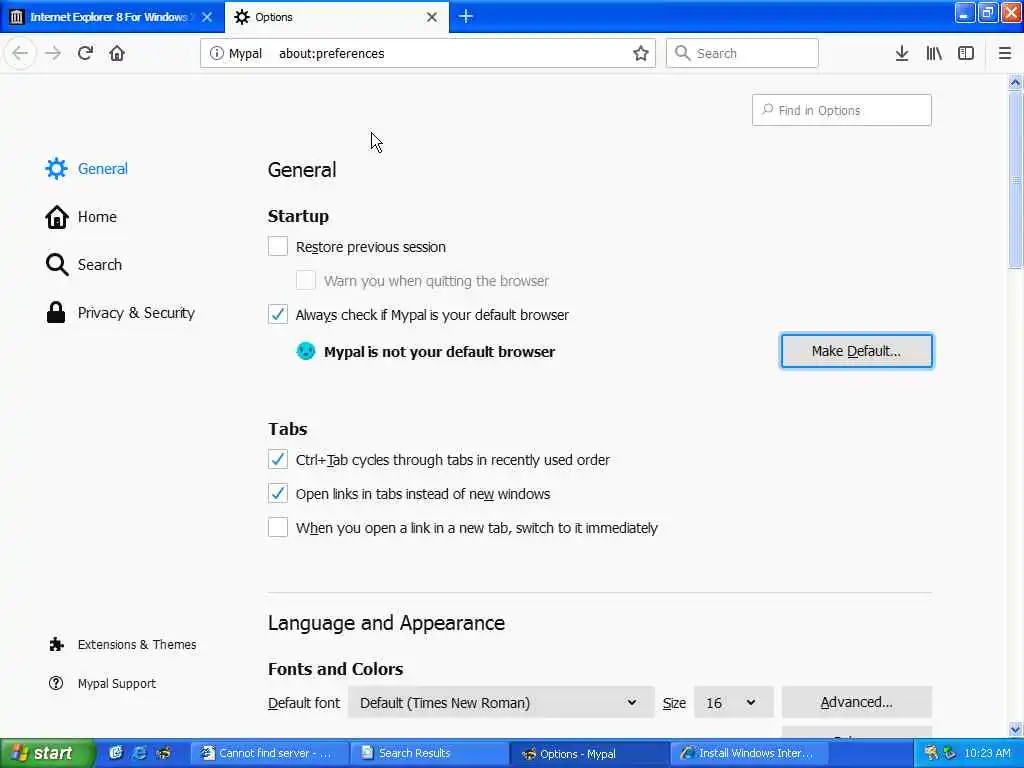Close the Options tab
Image resolution: width=1024 pixels, height=768 pixels.
(x=432, y=17)
